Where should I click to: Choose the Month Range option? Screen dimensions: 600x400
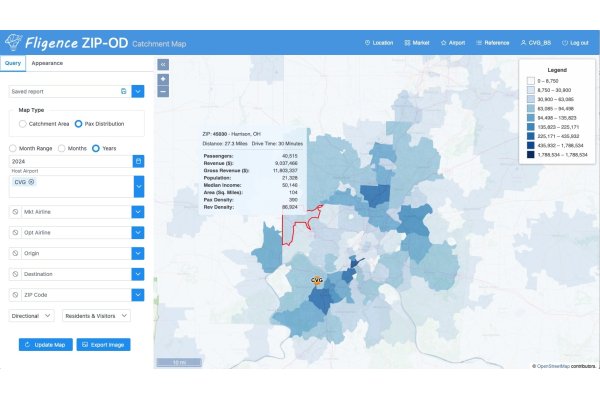(13, 148)
